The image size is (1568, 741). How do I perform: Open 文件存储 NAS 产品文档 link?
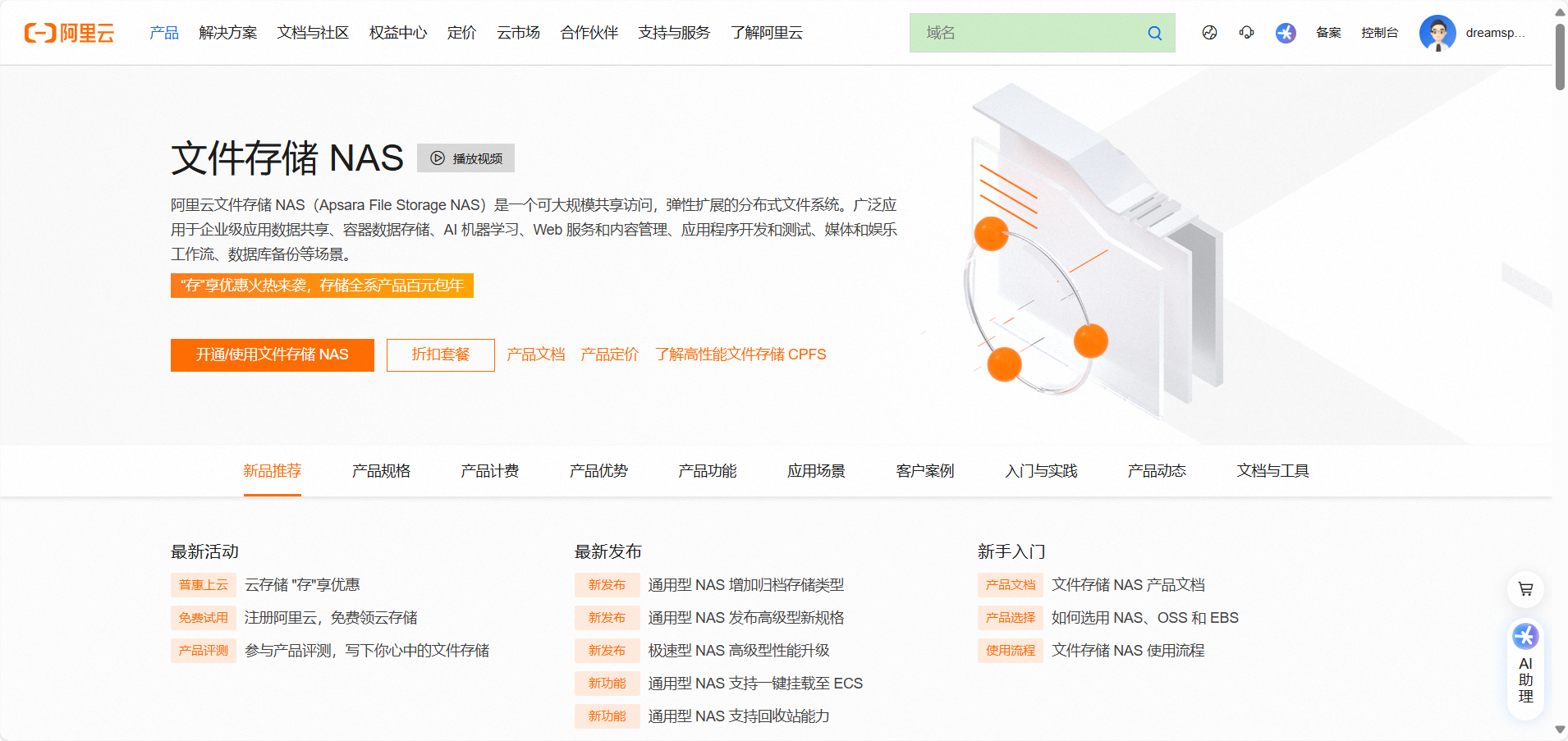[1128, 585]
